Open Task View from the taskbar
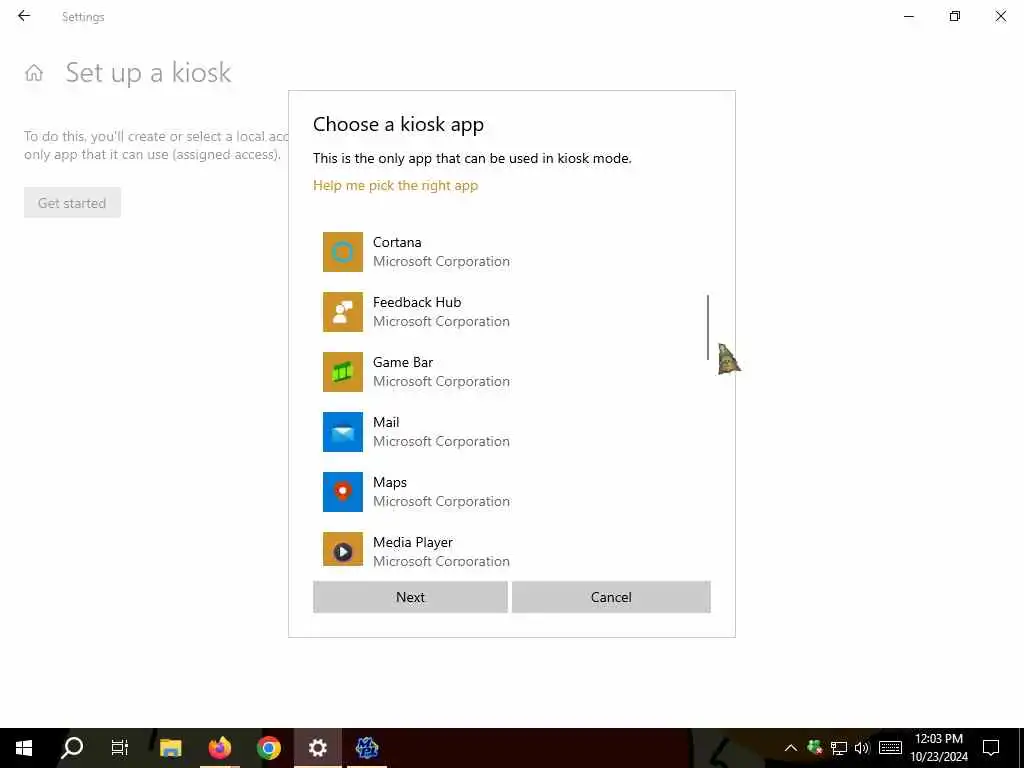The image size is (1024, 768). tap(120, 748)
